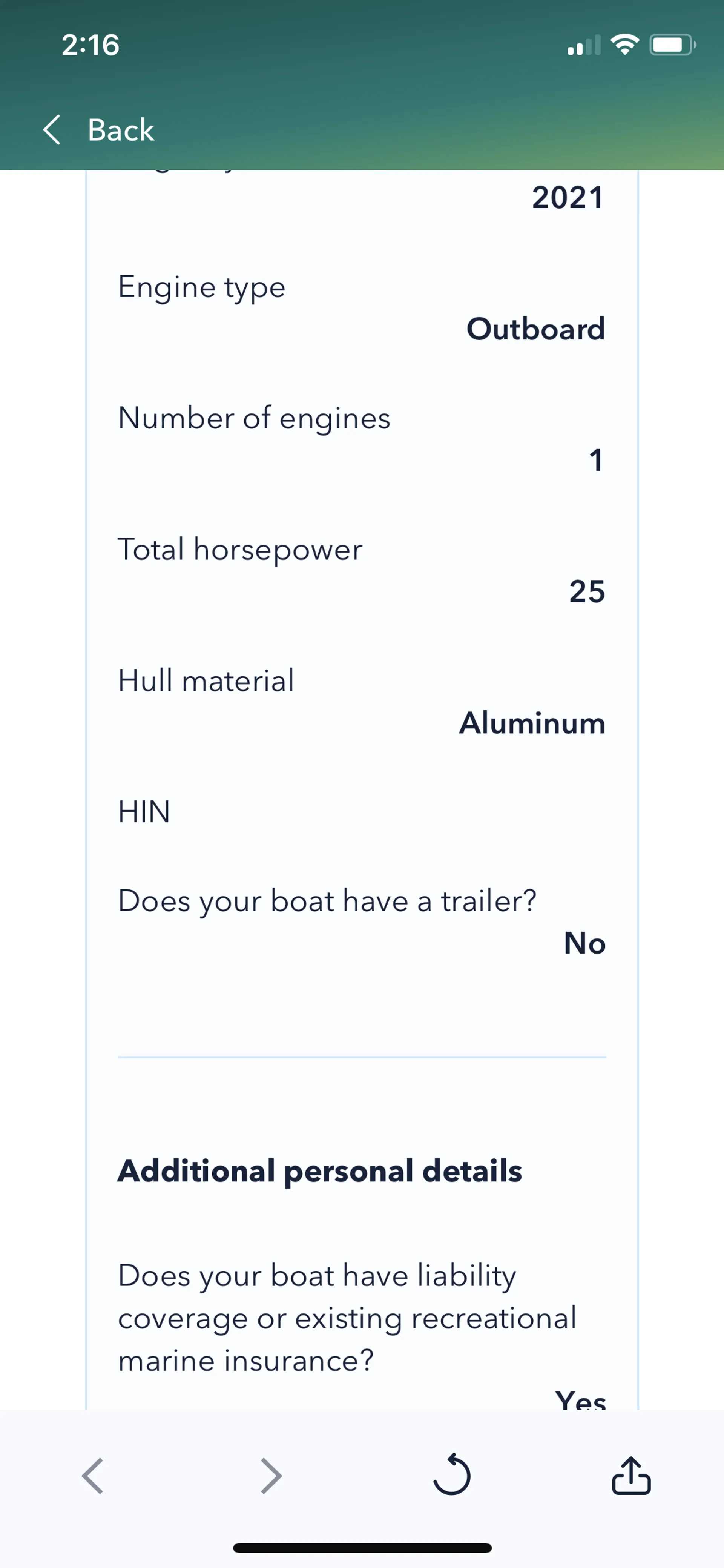The height and width of the screenshot is (1568, 724).
Task: Tap the Aluminum hull material value
Action: pos(532,723)
